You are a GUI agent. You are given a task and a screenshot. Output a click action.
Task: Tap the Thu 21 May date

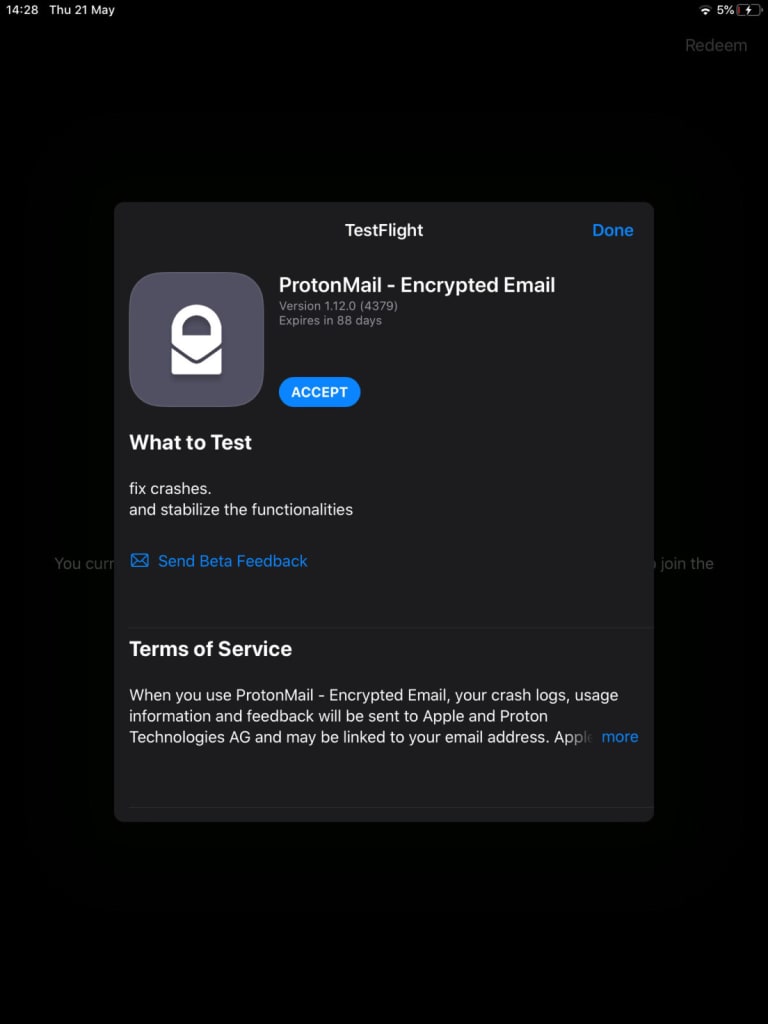(82, 10)
